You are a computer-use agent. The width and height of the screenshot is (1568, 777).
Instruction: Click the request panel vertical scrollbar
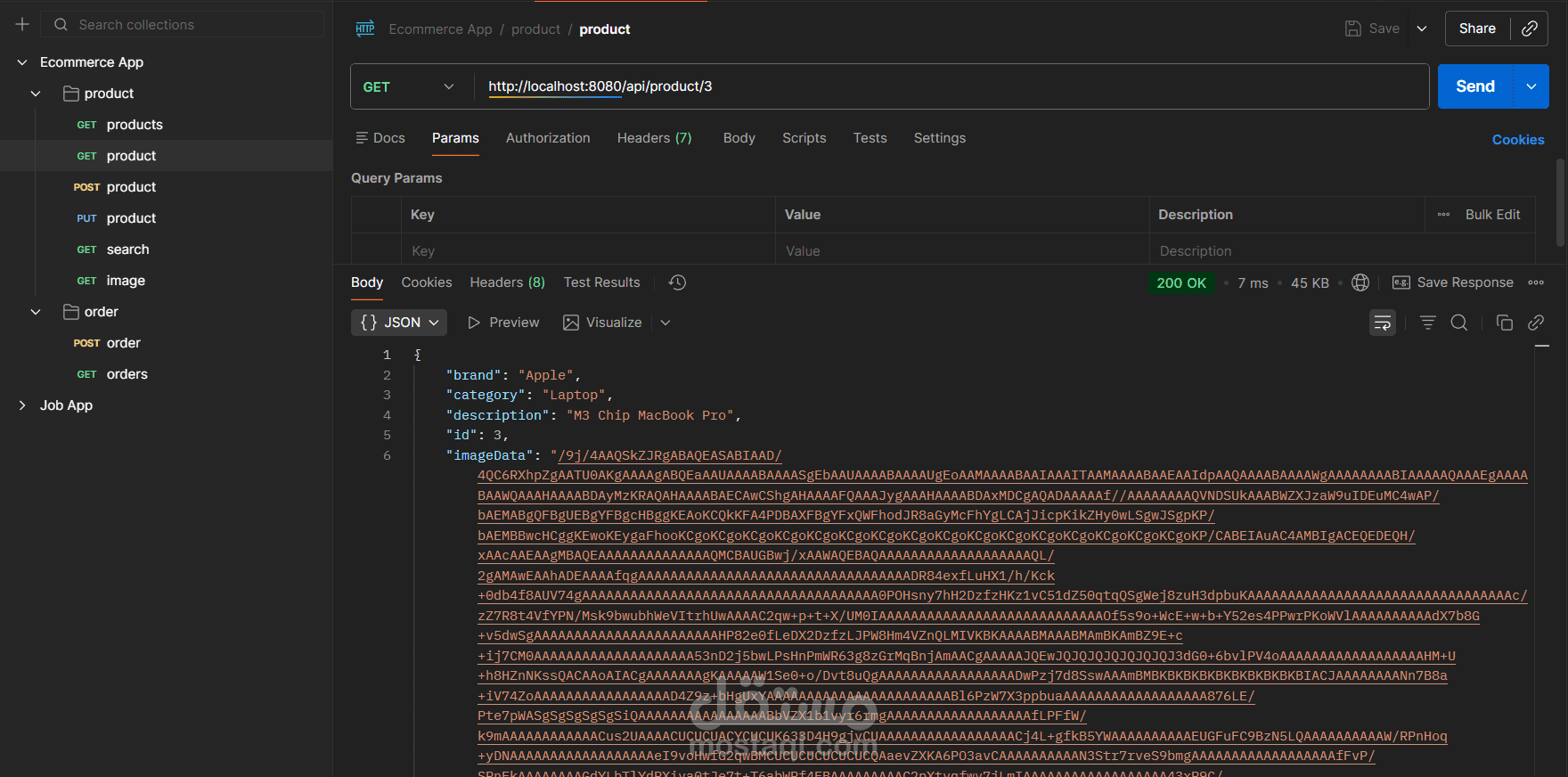tap(1560, 202)
